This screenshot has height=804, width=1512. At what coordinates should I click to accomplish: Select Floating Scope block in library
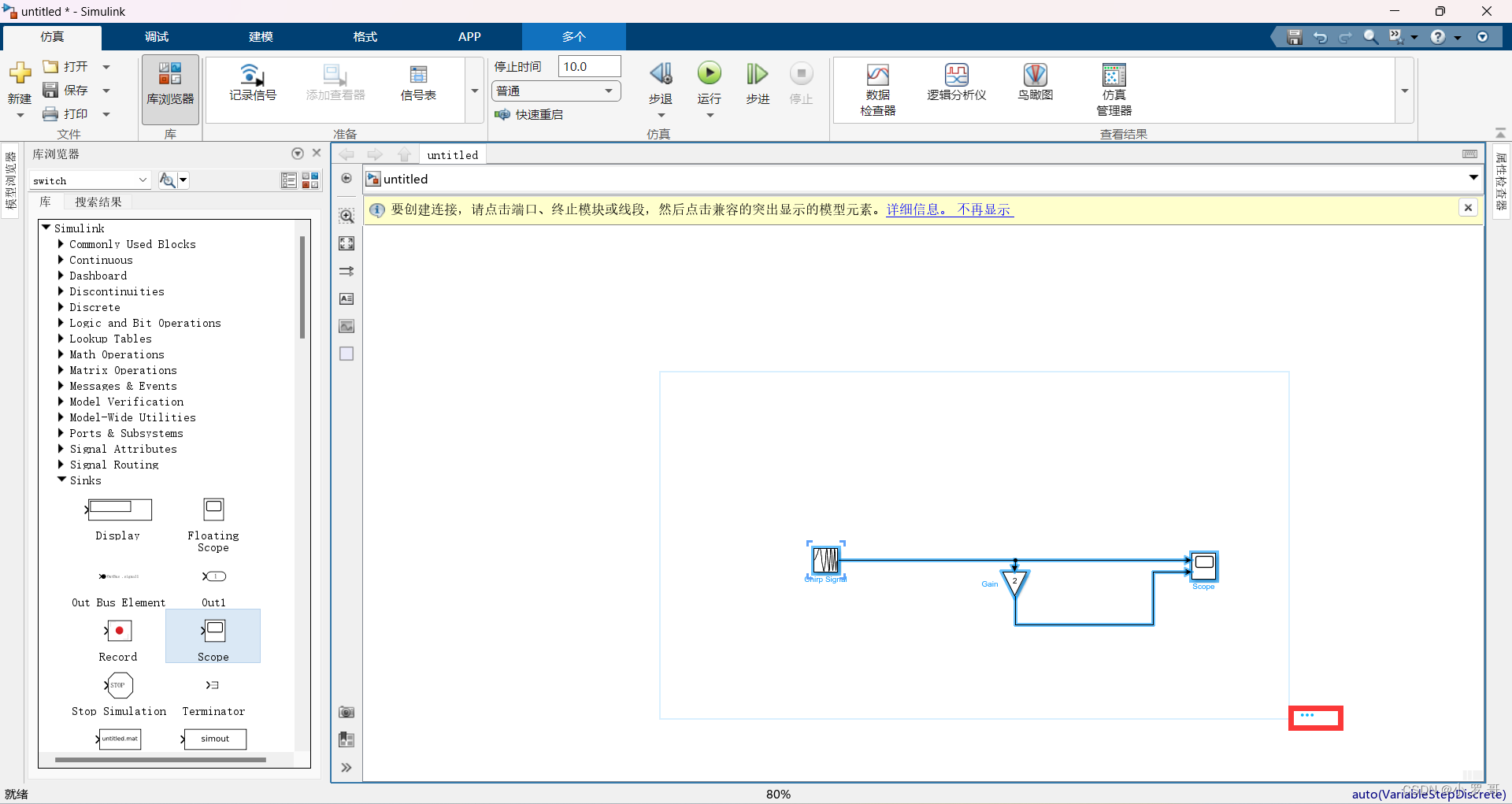pyautogui.click(x=213, y=524)
